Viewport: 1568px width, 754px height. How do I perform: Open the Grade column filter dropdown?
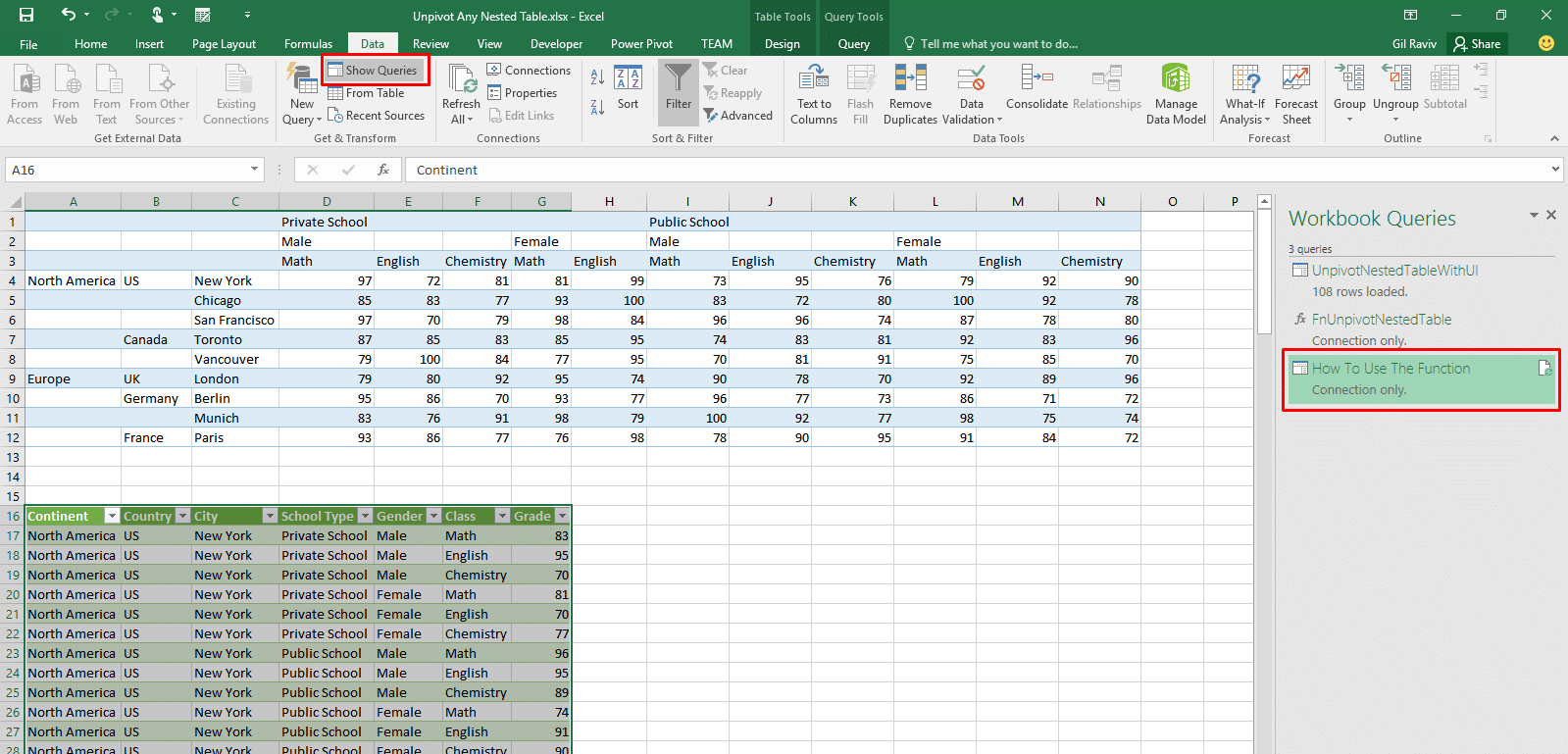coord(562,516)
